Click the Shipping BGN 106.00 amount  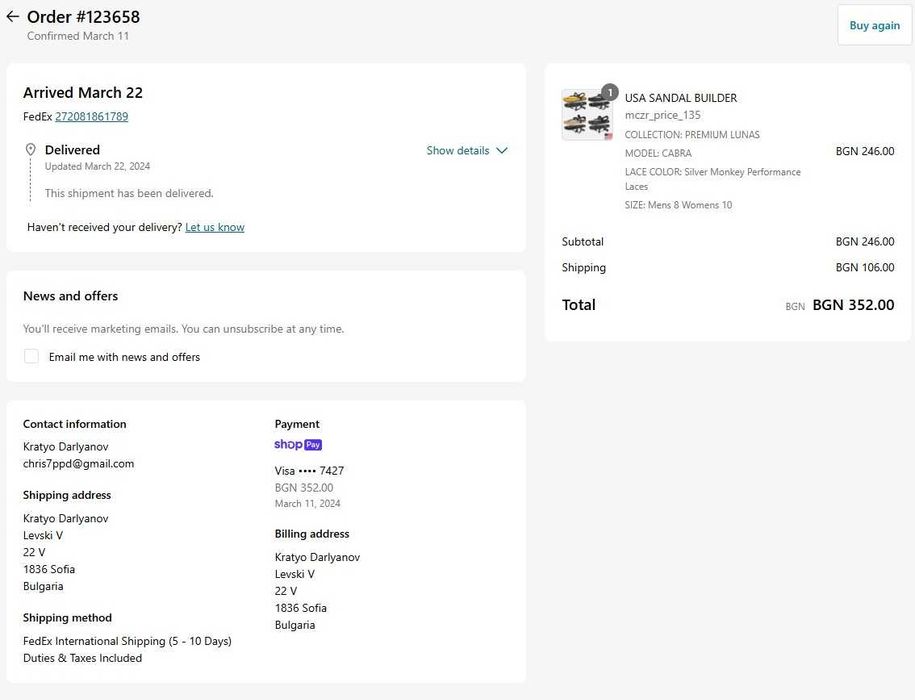point(865,268)
